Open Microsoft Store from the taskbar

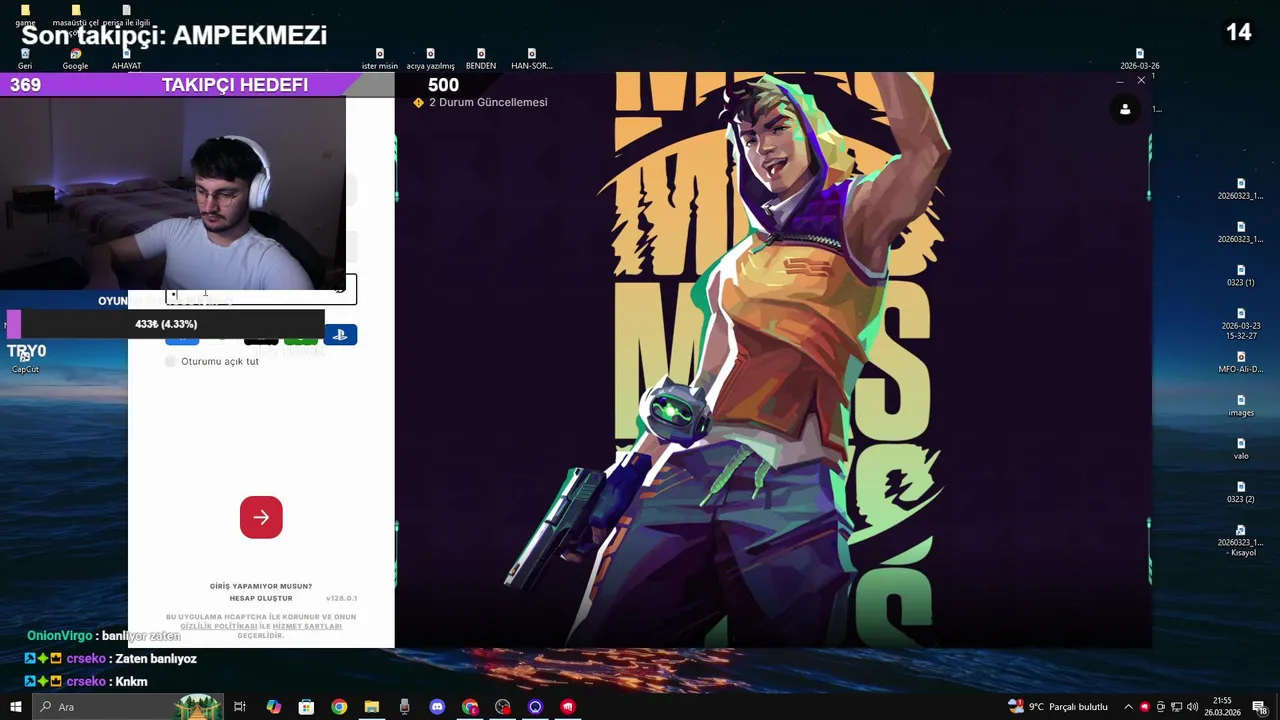coord(307,707)
